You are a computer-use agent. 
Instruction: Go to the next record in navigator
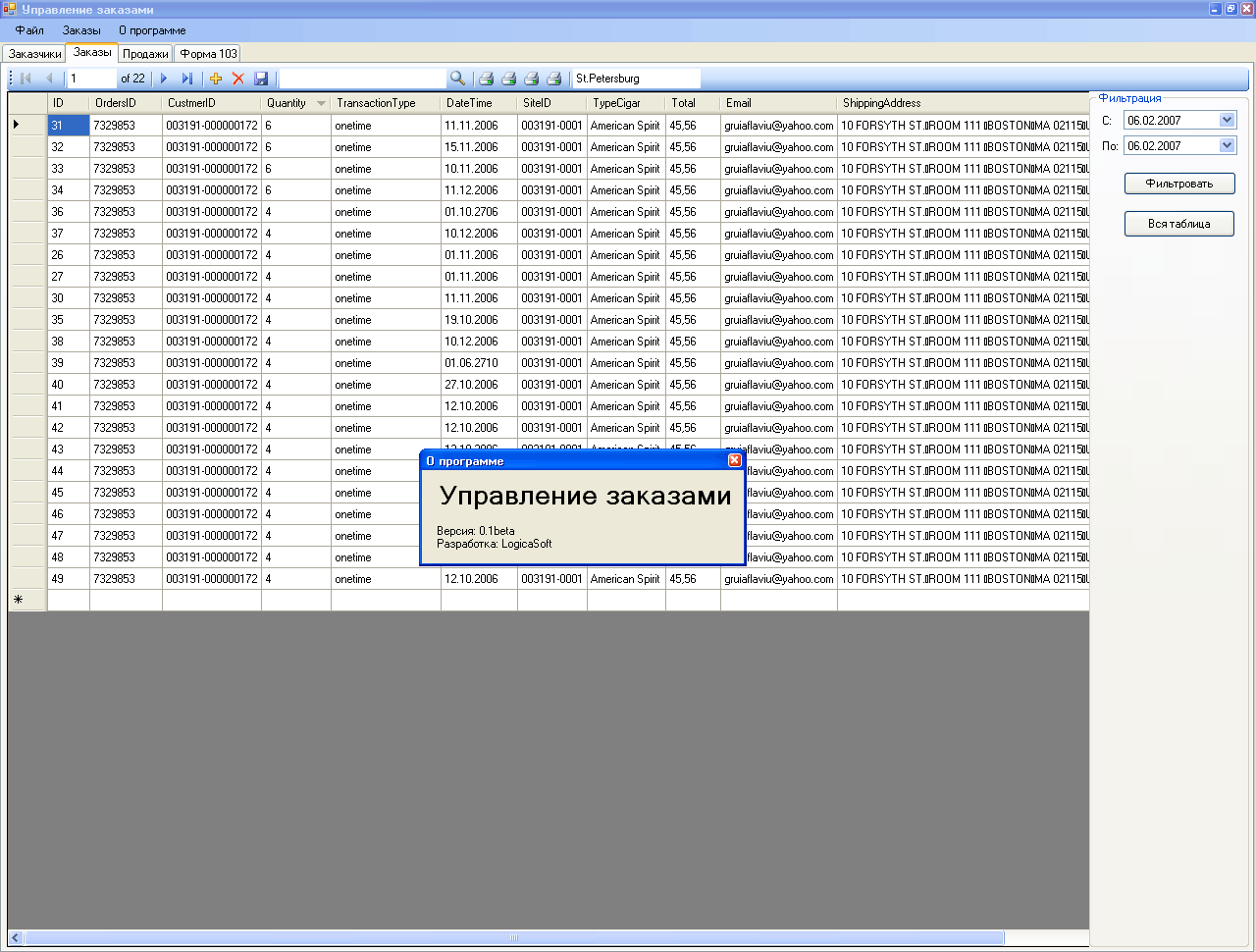(164, 79)
